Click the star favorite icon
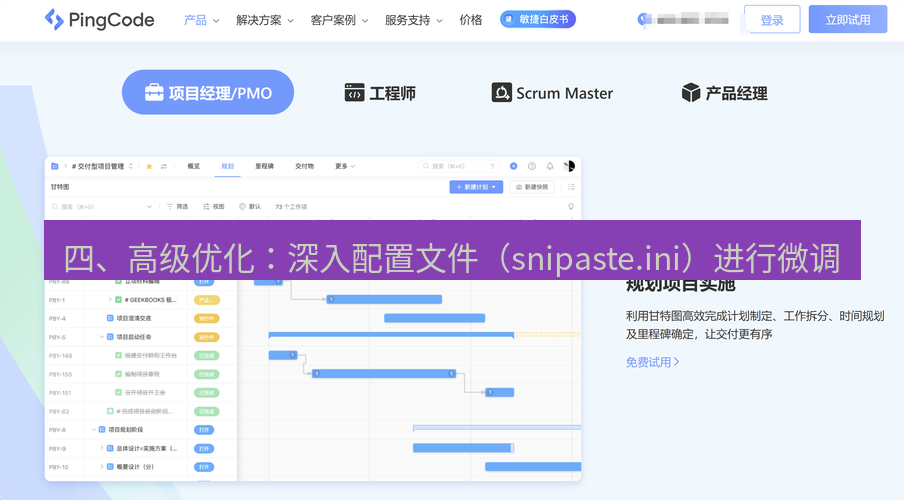This screenshot has width=904, height=500. [x=149, y=166]
